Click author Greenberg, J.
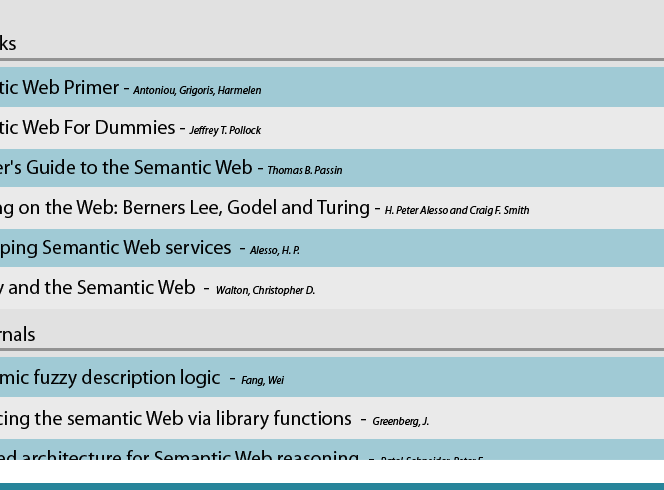This screenshot has width=664, height=490. pos(400,421)
